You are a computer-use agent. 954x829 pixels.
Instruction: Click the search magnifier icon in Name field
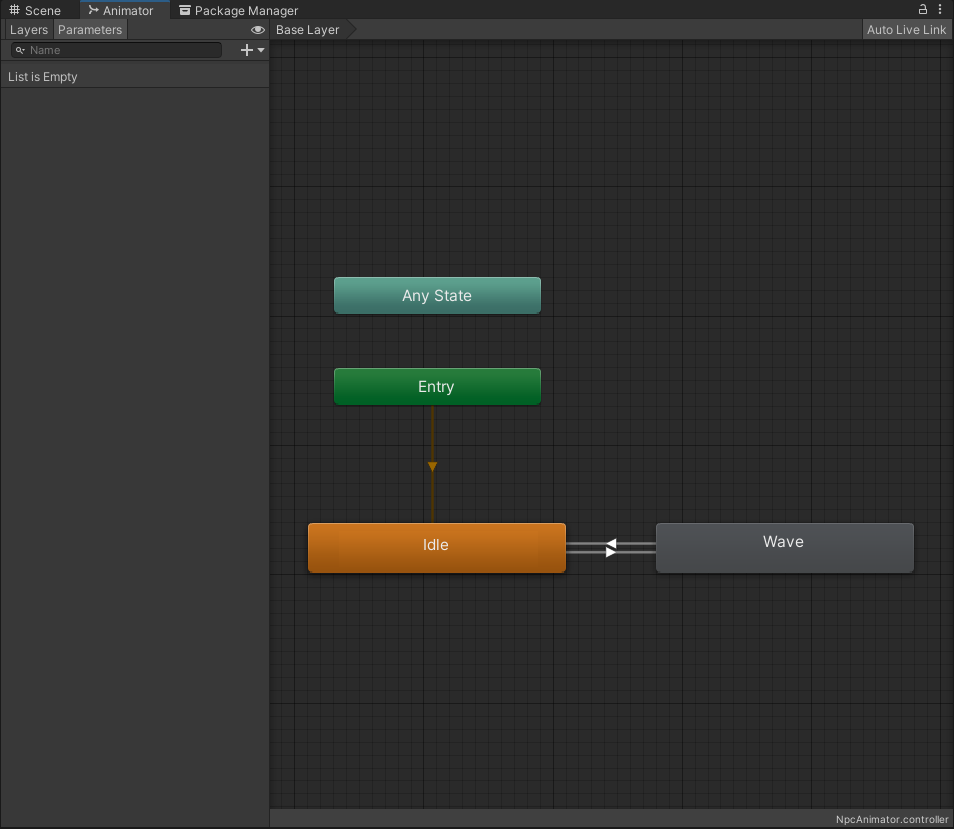20,50
